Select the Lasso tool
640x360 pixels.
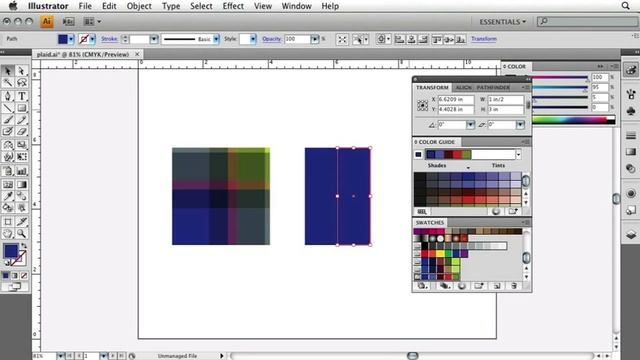tap(22, 83)
